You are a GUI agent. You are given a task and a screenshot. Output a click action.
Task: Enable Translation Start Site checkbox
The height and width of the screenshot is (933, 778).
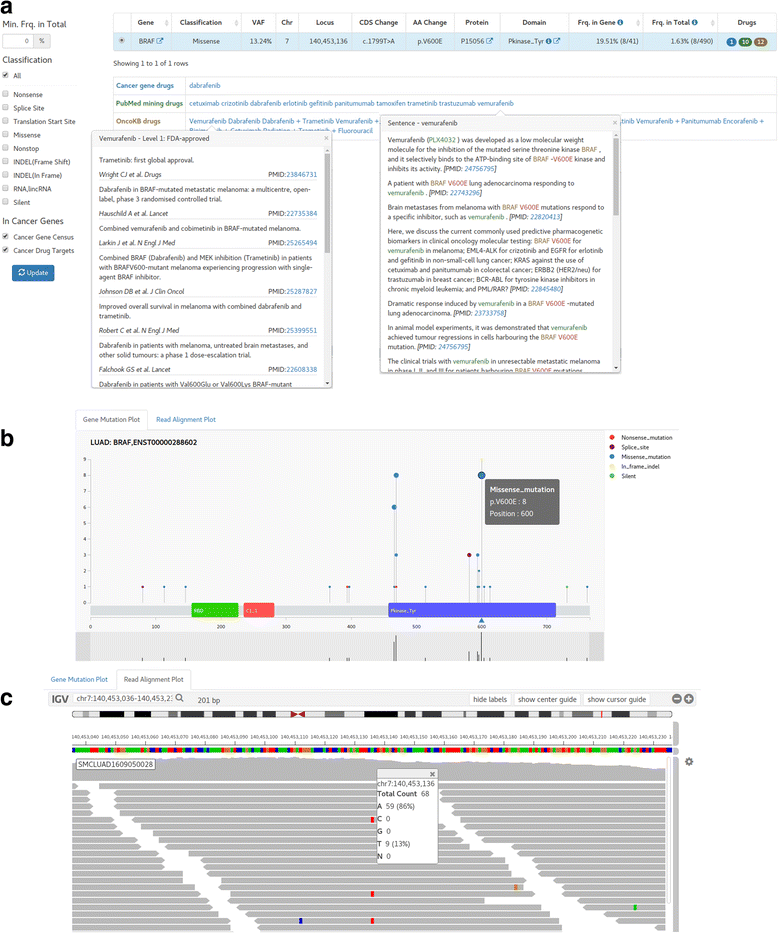point(5,121)
